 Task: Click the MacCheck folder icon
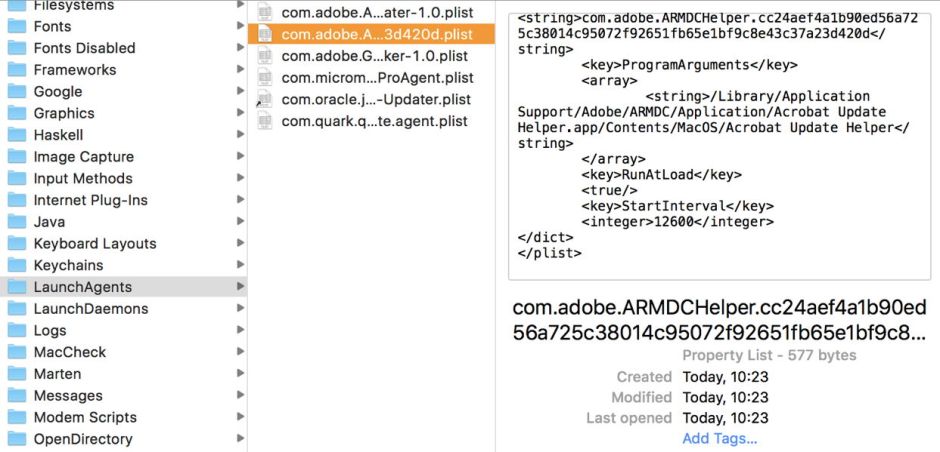point(16,352)
